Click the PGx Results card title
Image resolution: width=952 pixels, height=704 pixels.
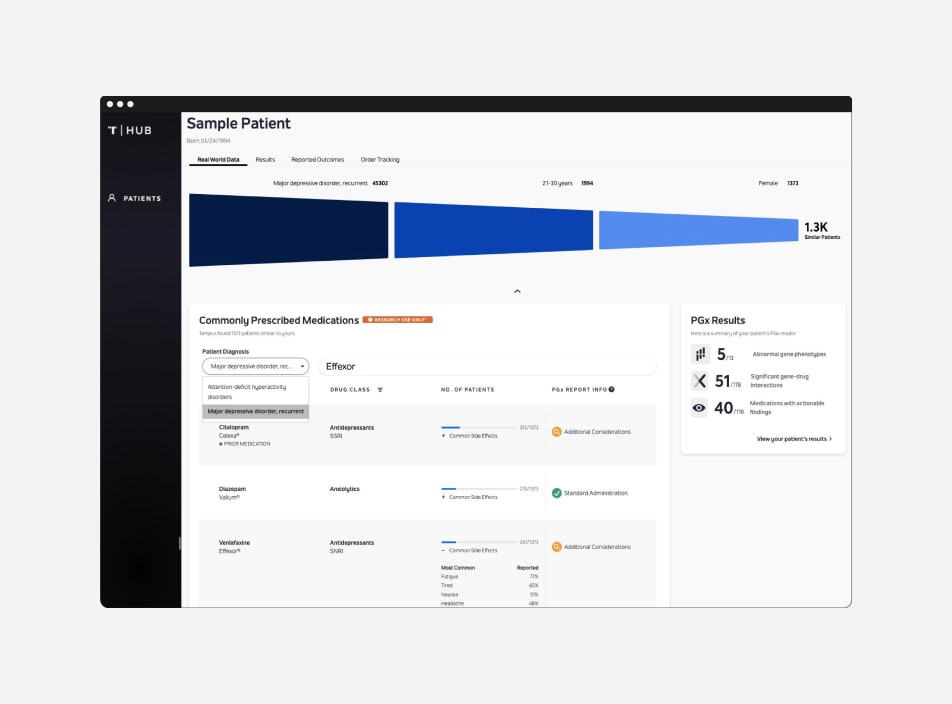tap(718, 320)
